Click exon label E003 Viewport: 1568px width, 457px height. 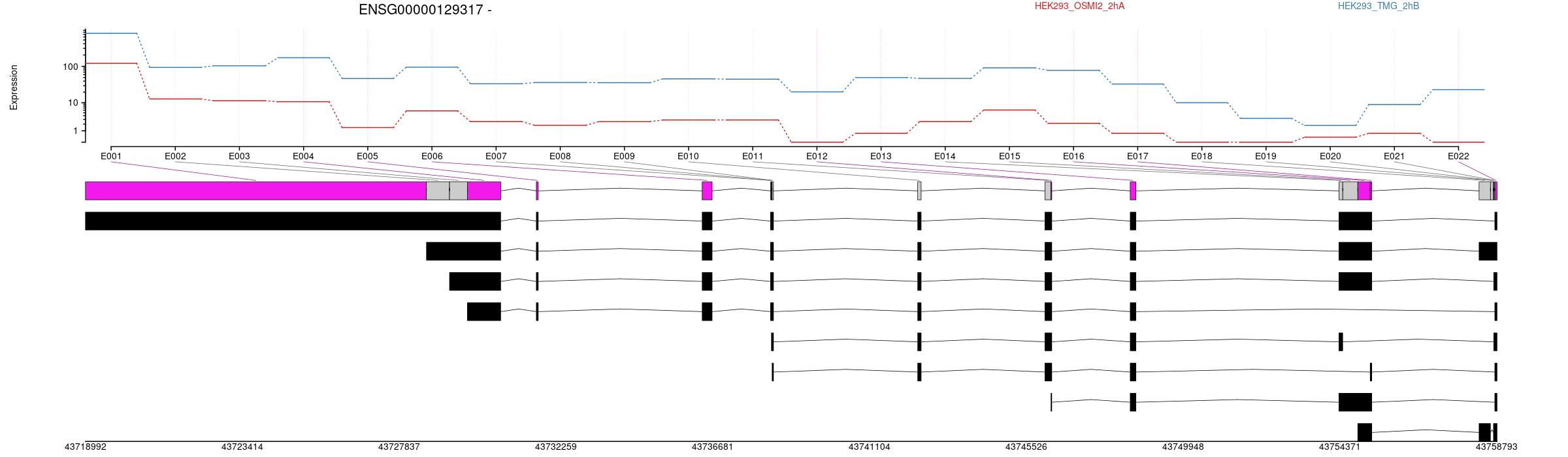tap(239, 157)
